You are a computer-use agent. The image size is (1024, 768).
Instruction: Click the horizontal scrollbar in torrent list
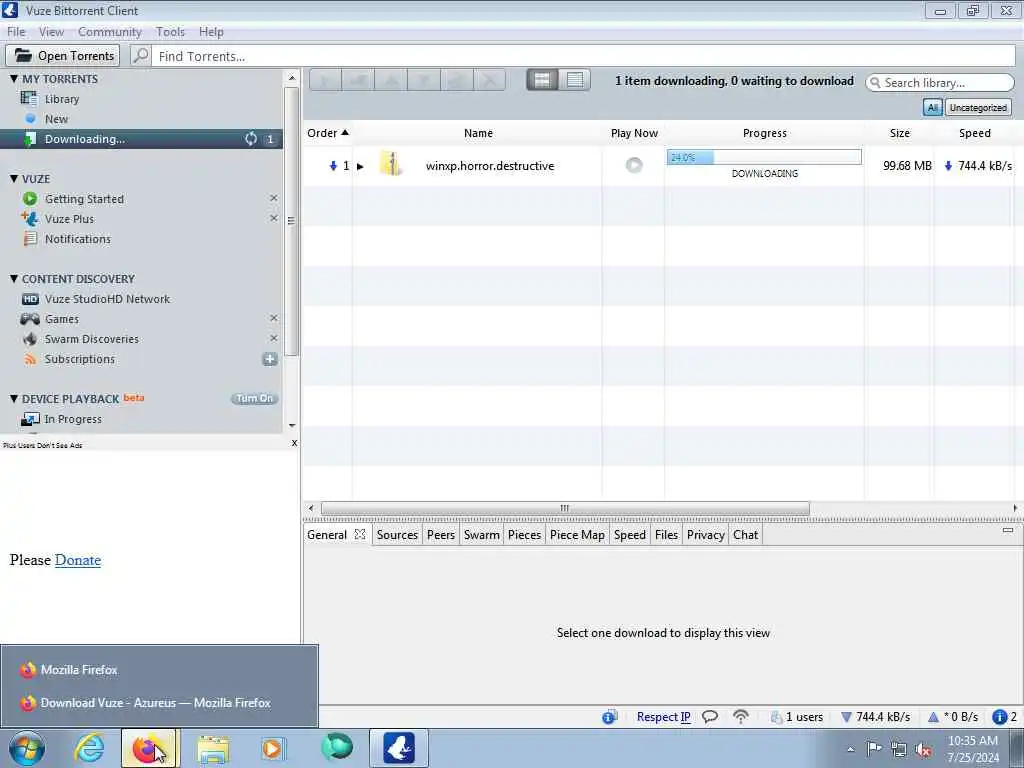pyautogui.click(x=565, y=508)
